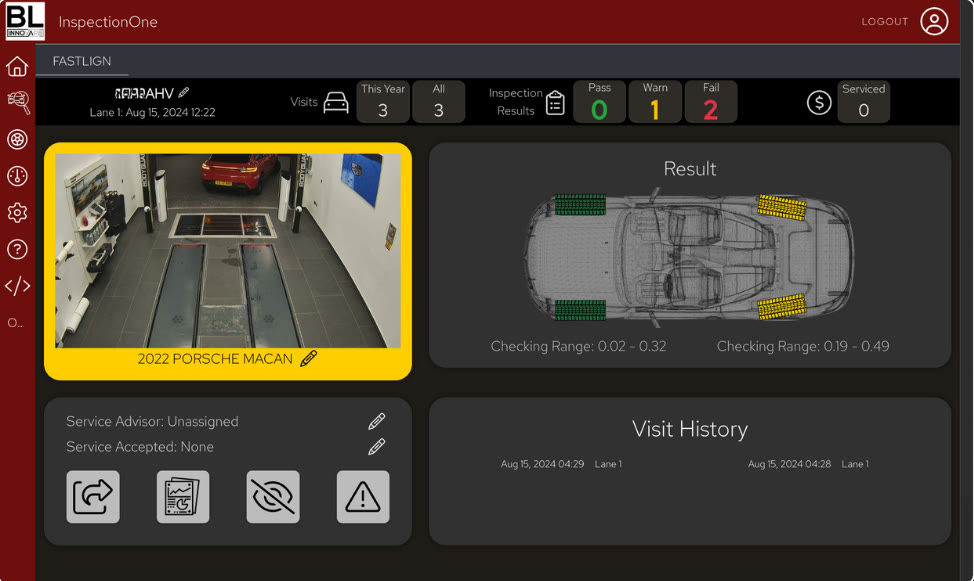Open the lane camera image thumbnail

(228, 250)
